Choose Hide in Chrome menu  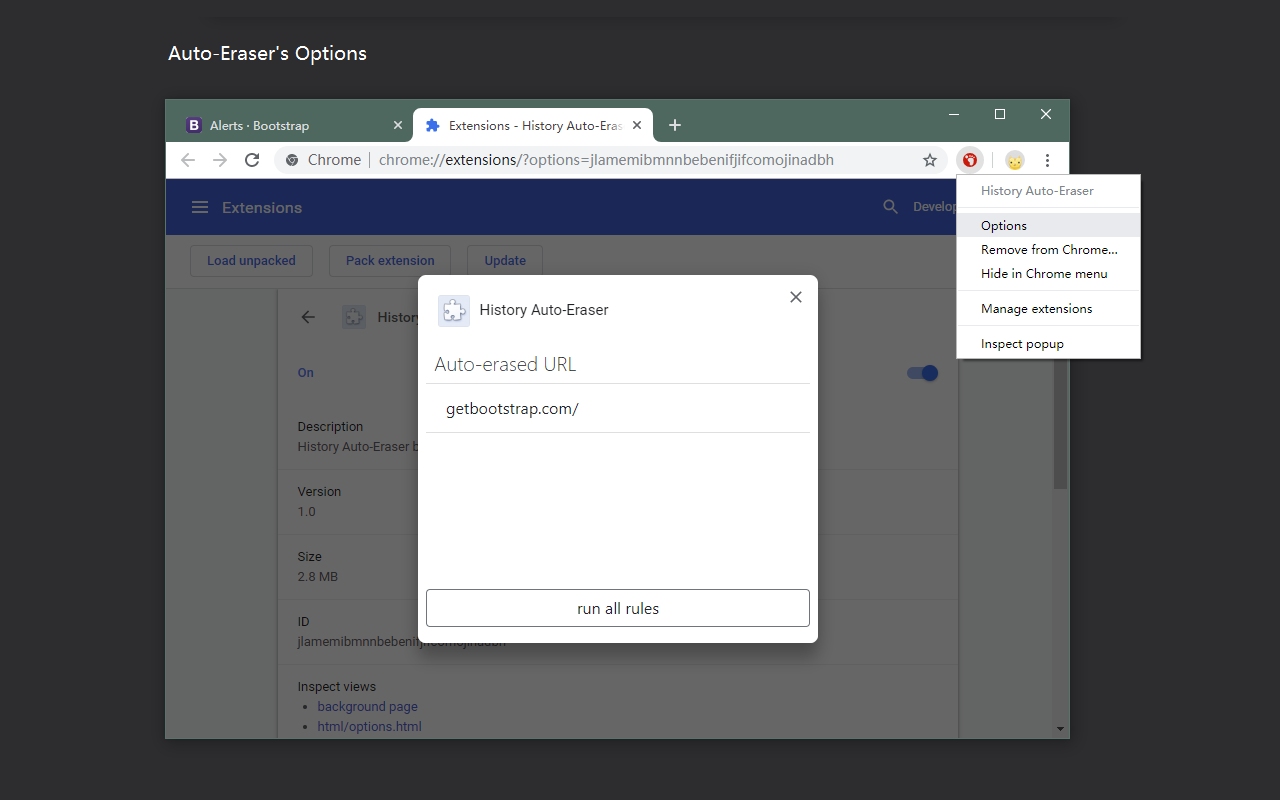pyautogui.click(x=1048, y=274)
